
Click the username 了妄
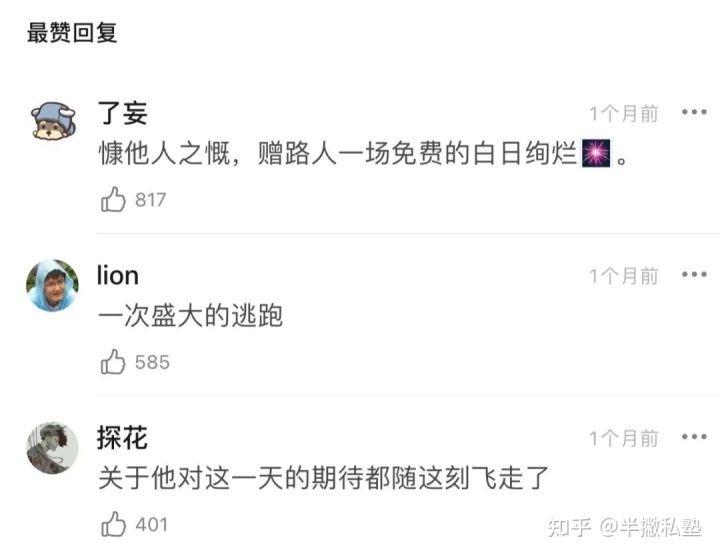click(x=122, y=113)
